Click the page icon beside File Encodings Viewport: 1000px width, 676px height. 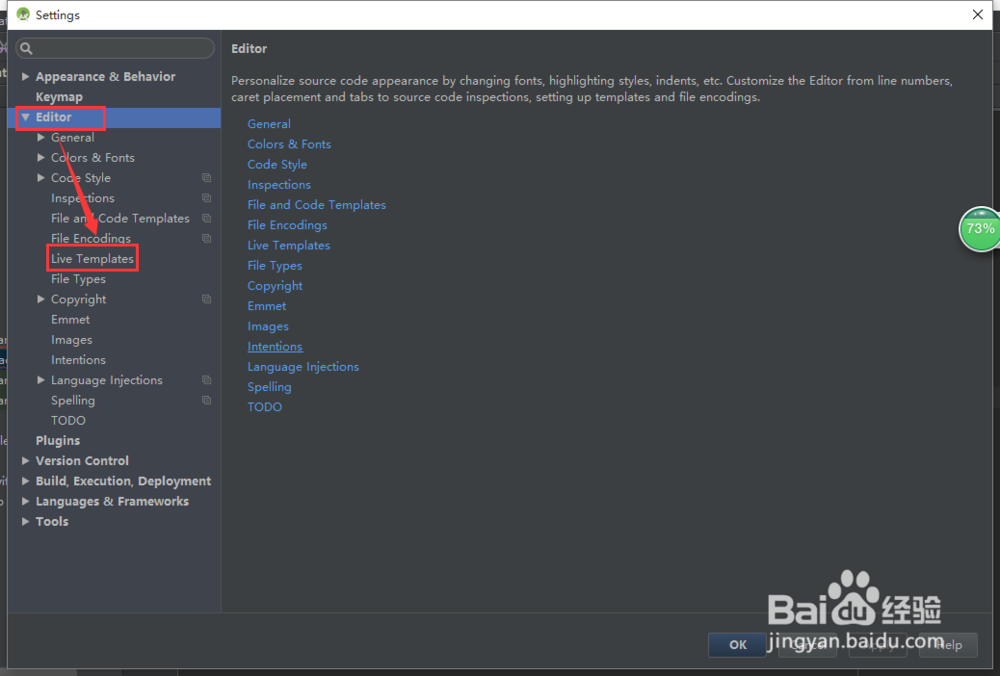[x=207, y=238]
